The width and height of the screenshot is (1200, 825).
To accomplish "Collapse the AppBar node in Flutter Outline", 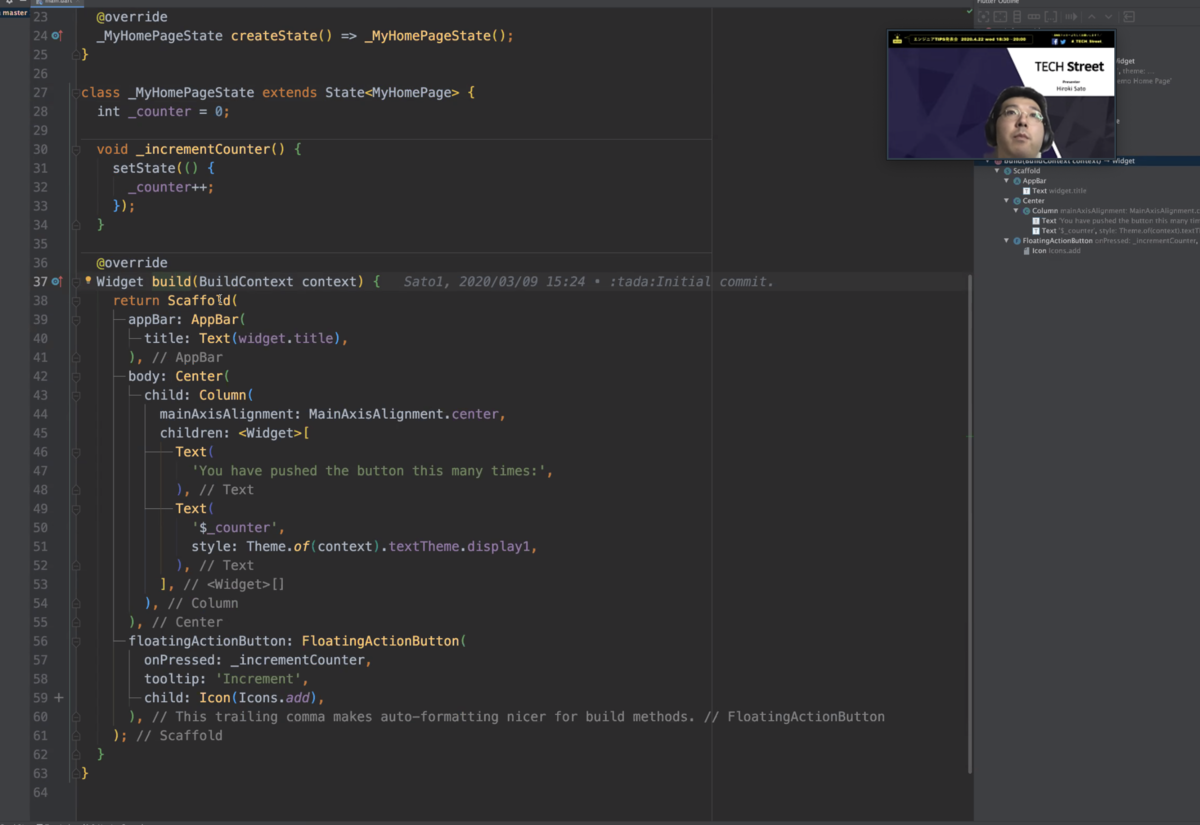I will point(1006,181).
